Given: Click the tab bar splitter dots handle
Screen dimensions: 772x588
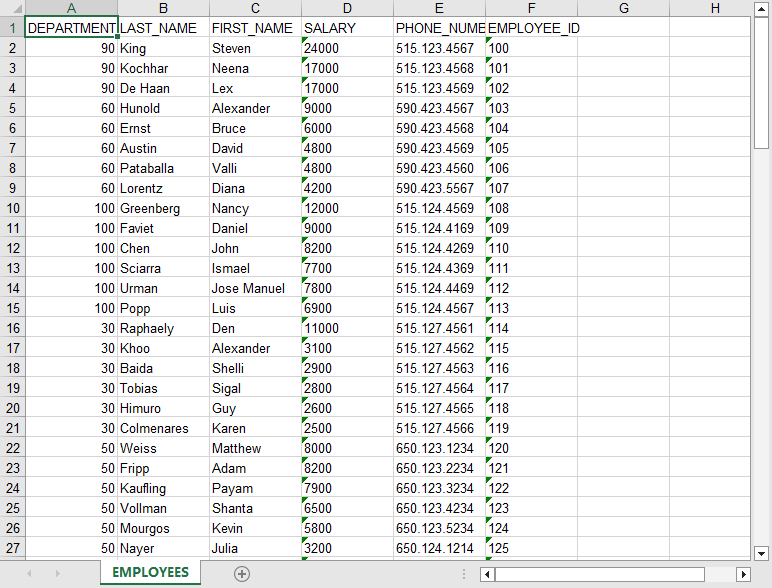Looking at the screenshot, I should pyautogui.click(x=463, y=574).
